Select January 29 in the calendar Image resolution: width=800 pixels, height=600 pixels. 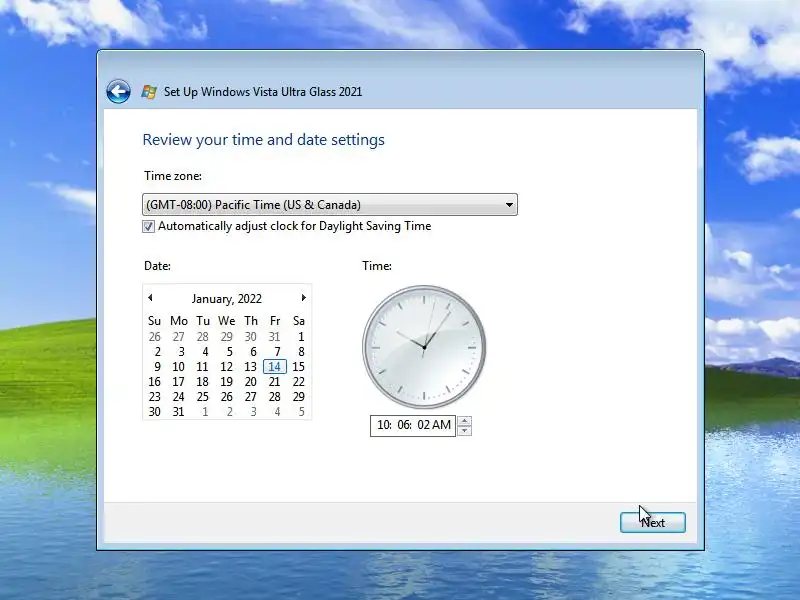pyautogui.click(x=298, y=396)
